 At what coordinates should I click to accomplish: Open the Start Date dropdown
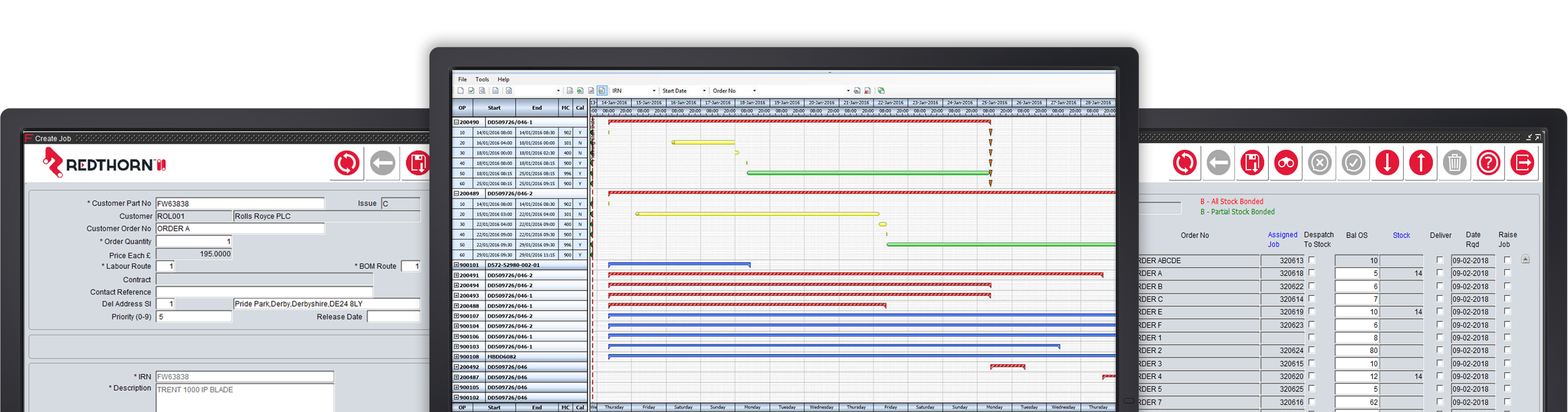pos(704,91)
